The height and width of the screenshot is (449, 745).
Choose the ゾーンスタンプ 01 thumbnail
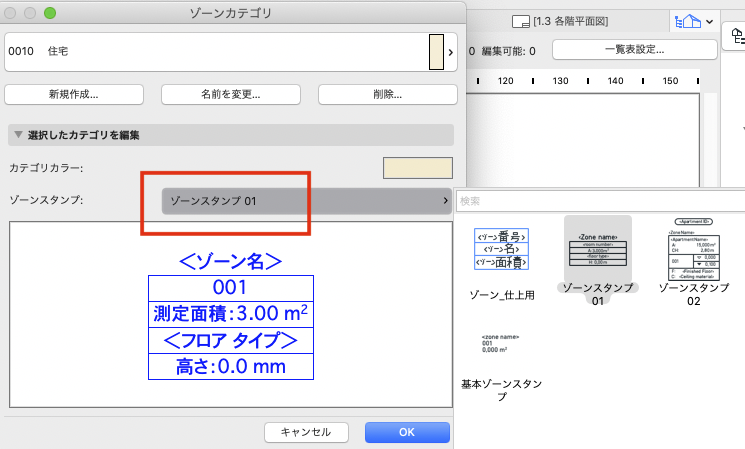point(598,250)
